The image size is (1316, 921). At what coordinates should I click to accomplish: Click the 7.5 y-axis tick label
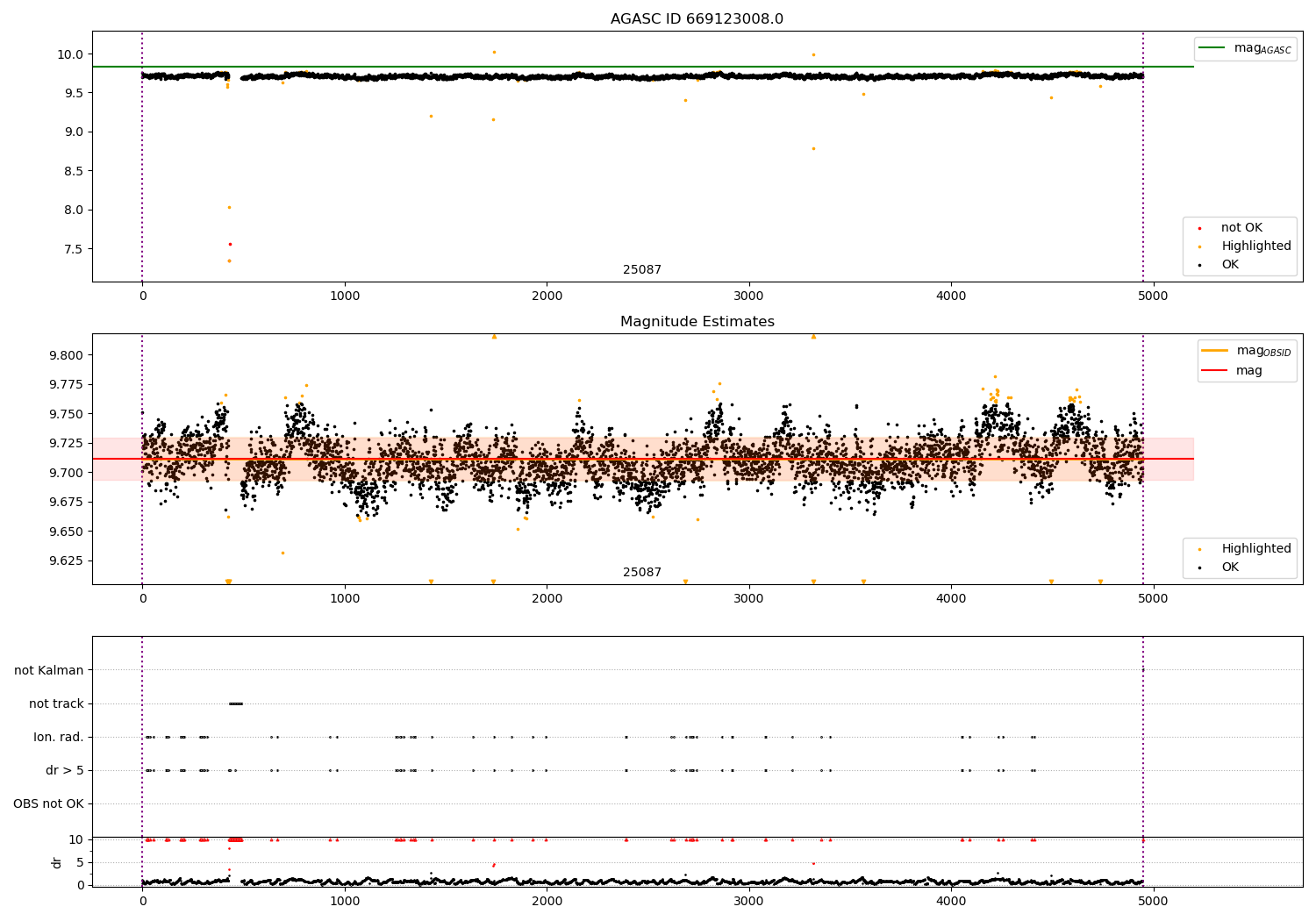(x=74, y=249)
